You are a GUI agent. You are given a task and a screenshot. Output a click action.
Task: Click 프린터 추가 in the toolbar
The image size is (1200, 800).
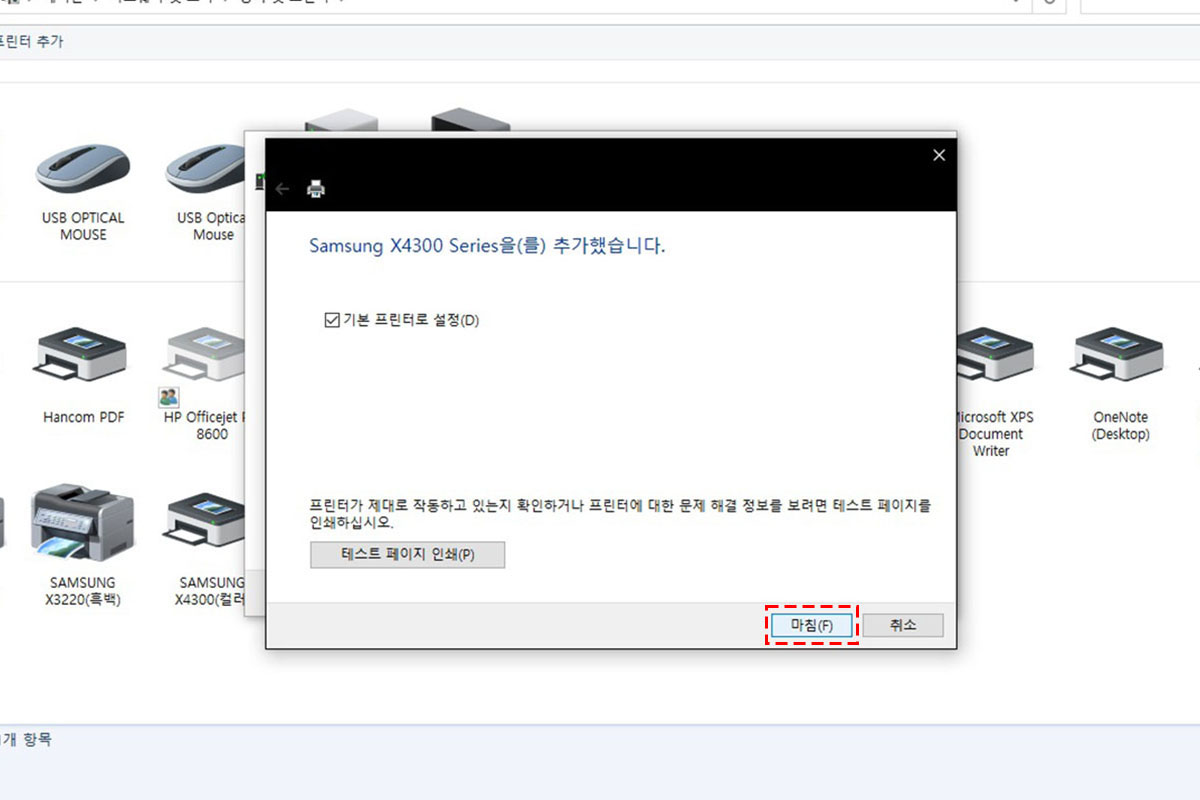[x=33, y=42]
